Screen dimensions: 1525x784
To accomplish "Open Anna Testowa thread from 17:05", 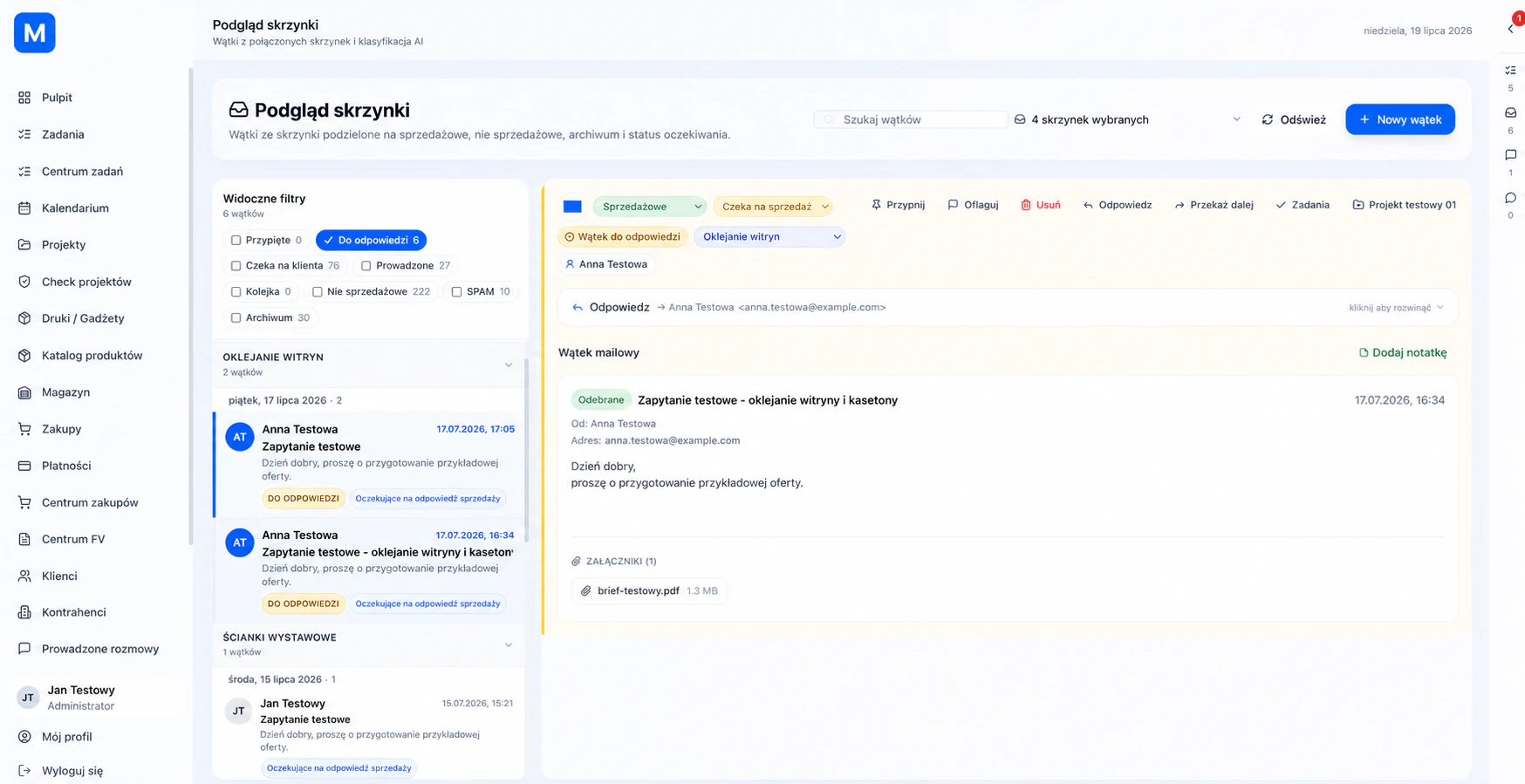I will (370, 464).
